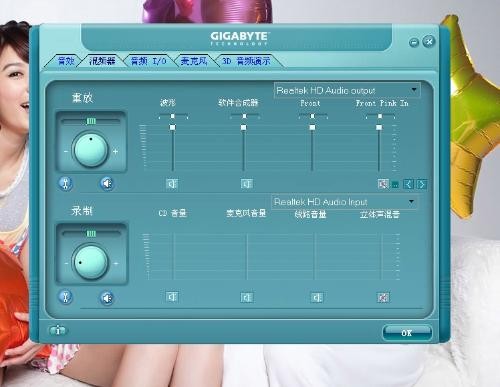Click the small ellipsis button beside arrows
The image size is (500, 387).
coord(395,184)
